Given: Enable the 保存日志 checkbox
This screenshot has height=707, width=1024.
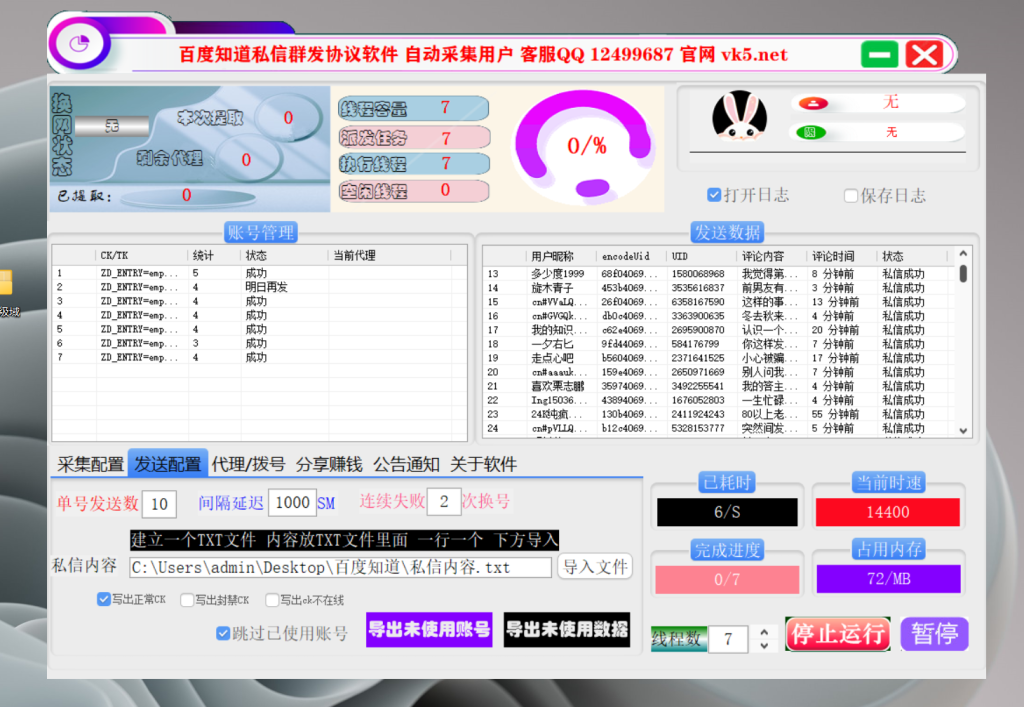Looking at the screenshot, I should click(851, 196).
